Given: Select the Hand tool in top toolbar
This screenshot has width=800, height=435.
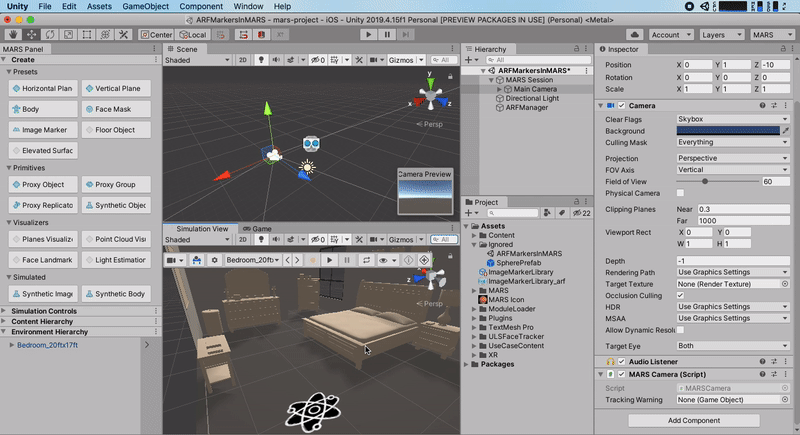Looking at the screenshot, I should [x=10, y=34].
